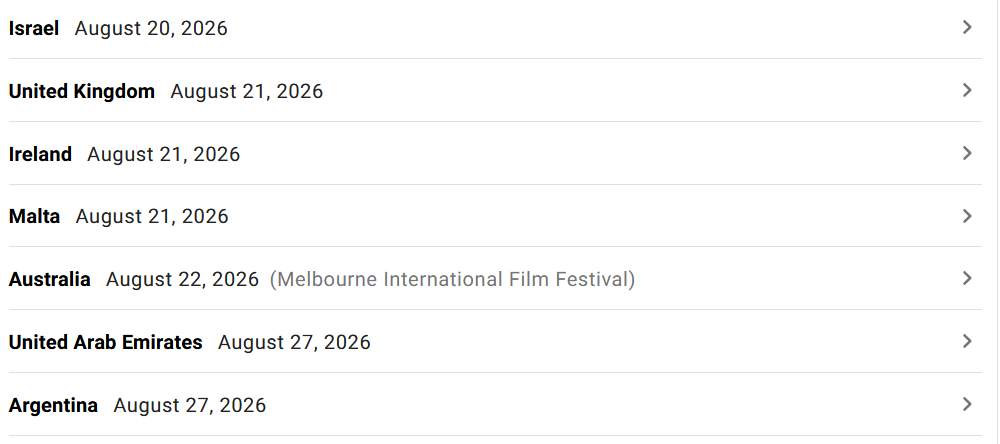
Task: Click the Argentina August 27, 2026 date
Action: point(190,406)
